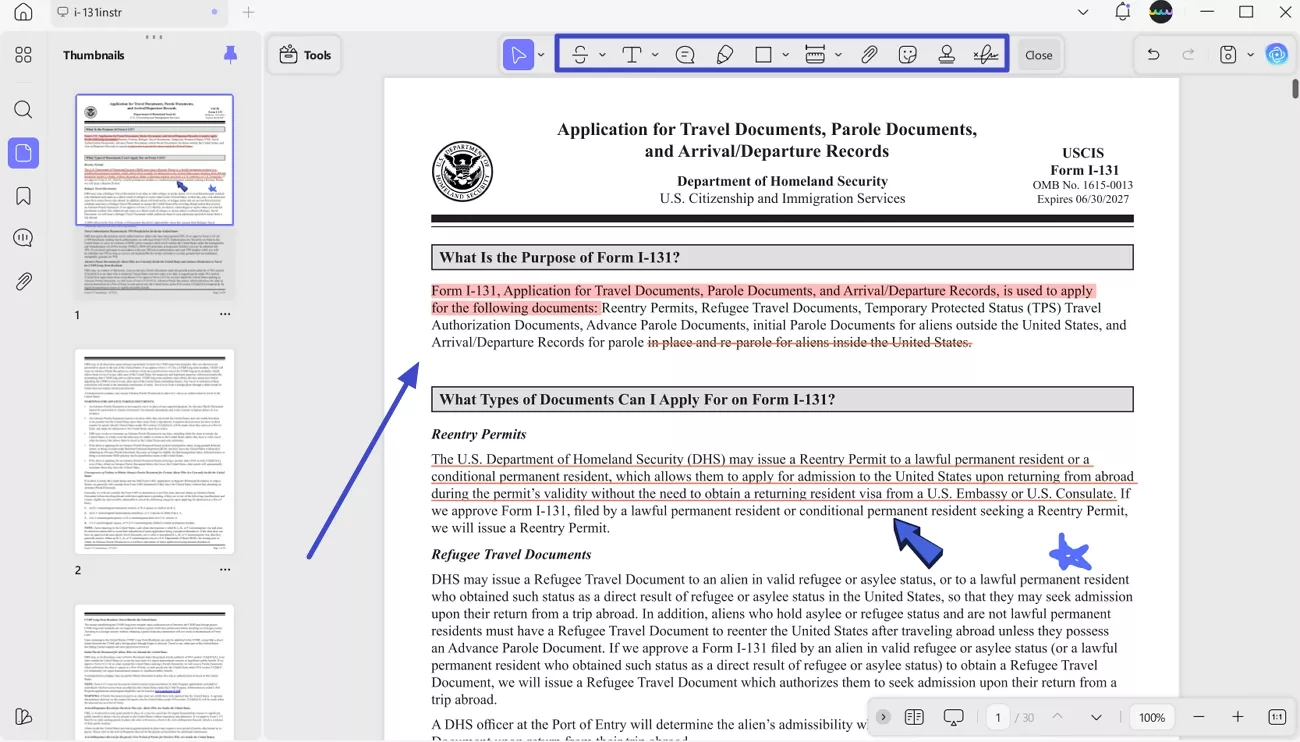Screen dimensions: 1300x742
Task: Select the file attachment tool
Action: [x=869, y=54]
